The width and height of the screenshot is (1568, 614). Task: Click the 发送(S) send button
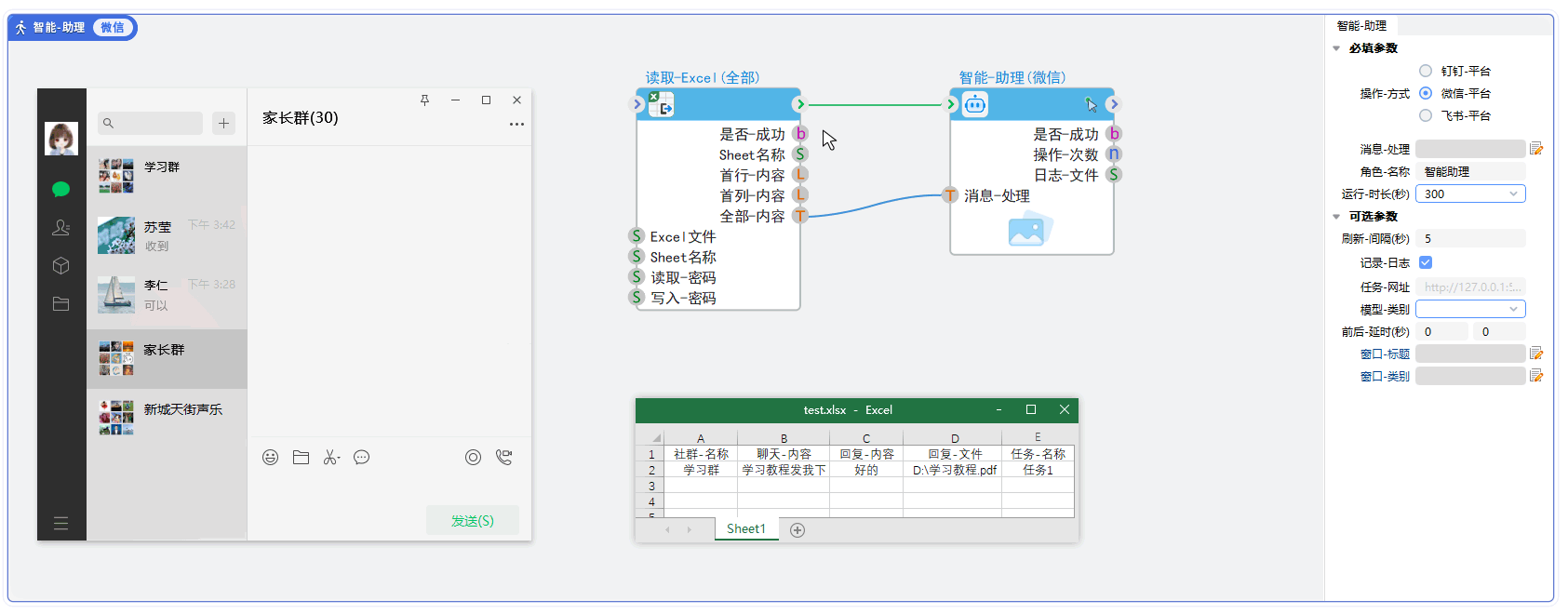click(473, 521)
